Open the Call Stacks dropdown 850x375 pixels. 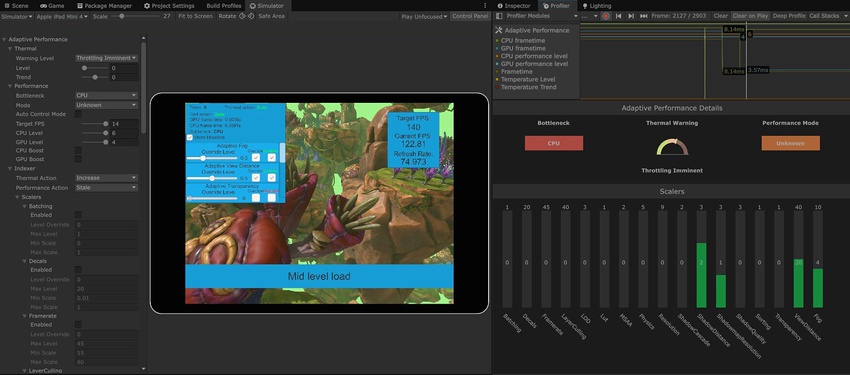coord(827,16)
